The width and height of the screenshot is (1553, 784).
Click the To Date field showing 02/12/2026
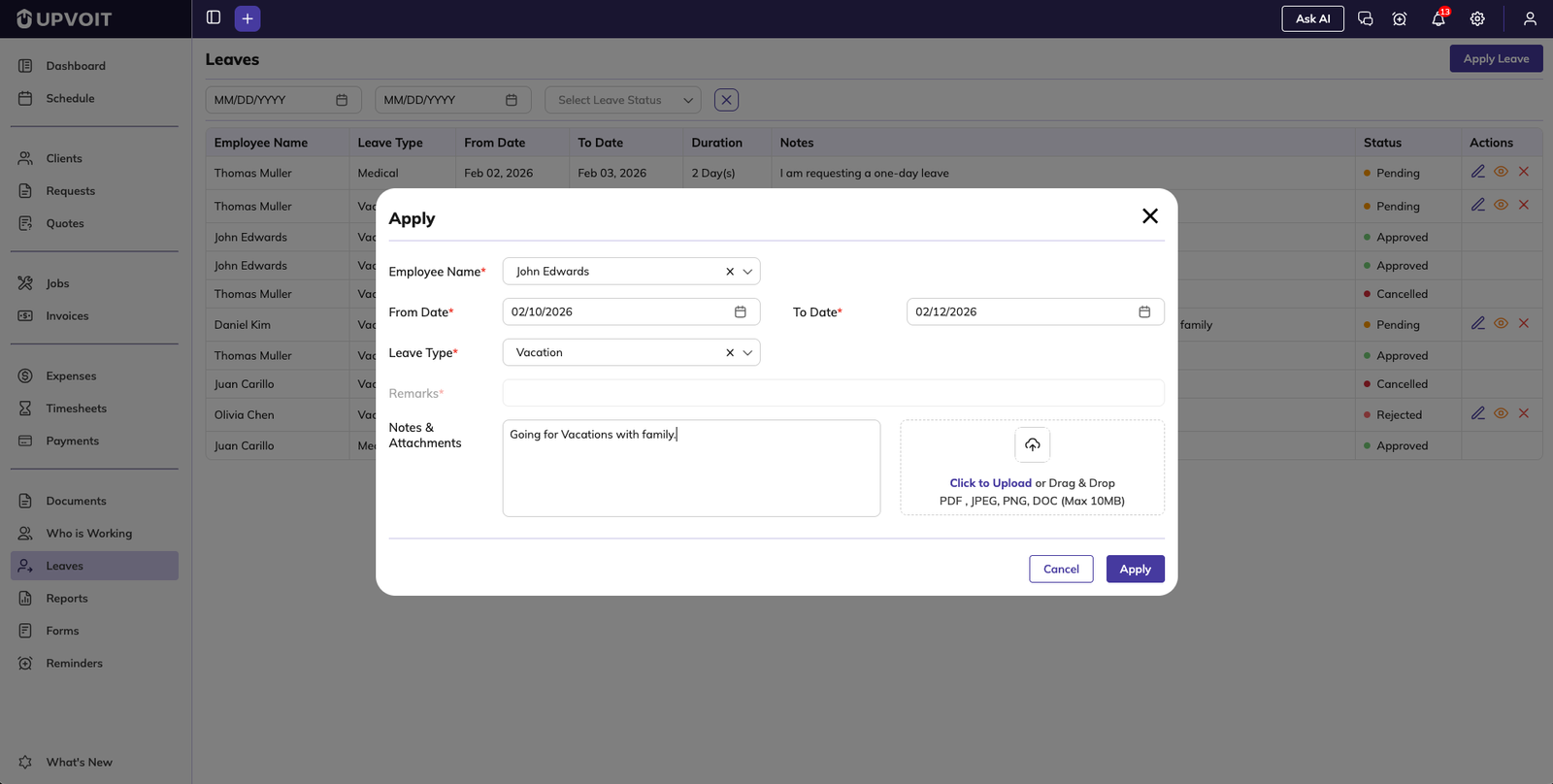[x=1035, y=312]
